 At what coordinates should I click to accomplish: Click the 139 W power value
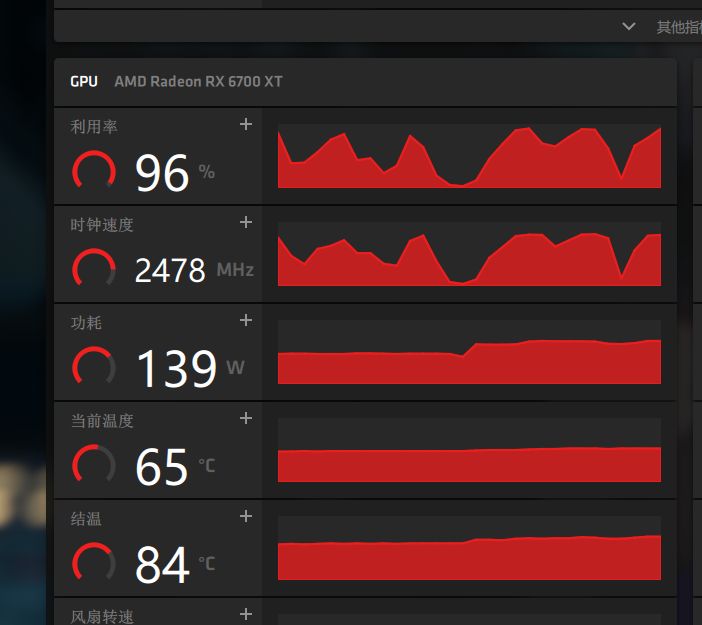click(x=191, y=368)
